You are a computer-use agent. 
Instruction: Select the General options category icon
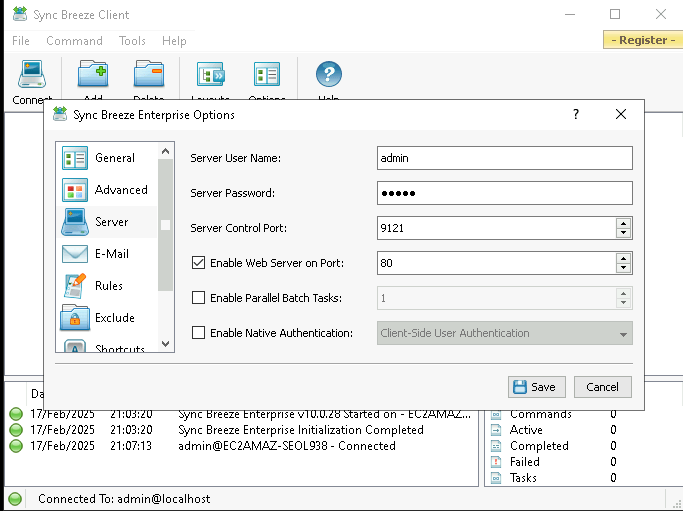[x=76, y=158]
